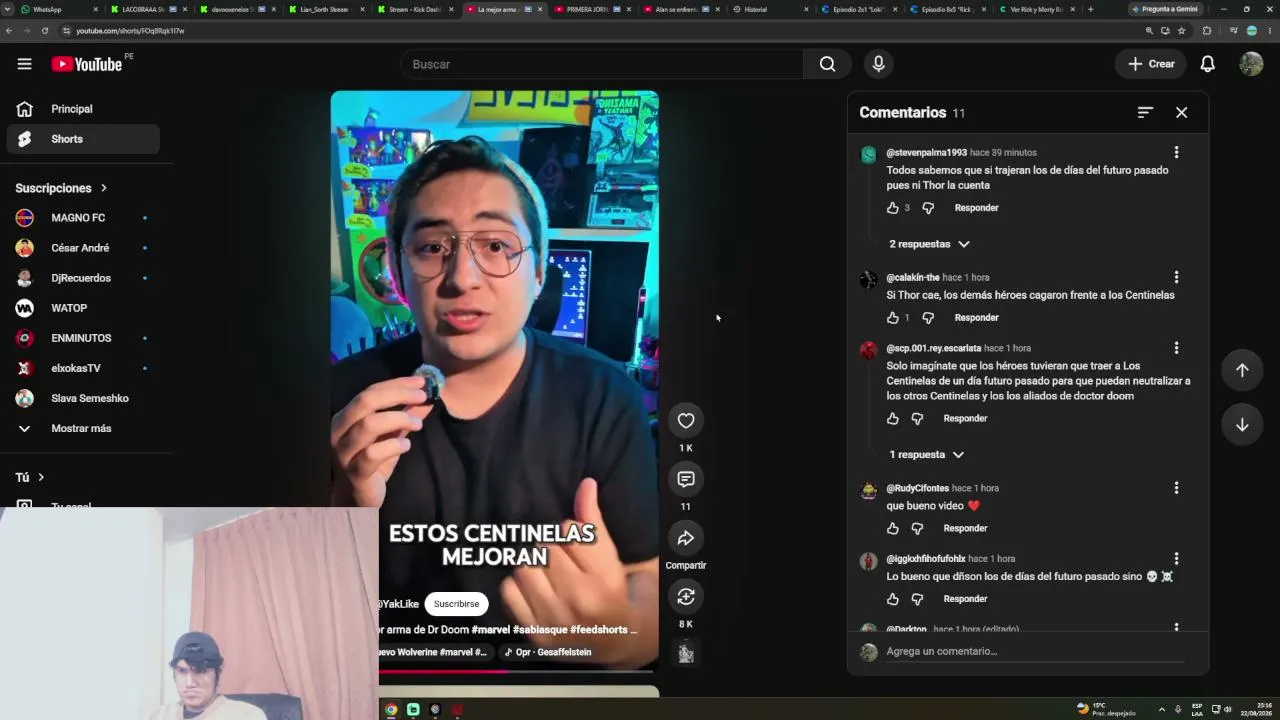The height and width of the screenshot is (720, 1280).
Task: Like the comment by @calakin-the
Action: pos(893,318)
